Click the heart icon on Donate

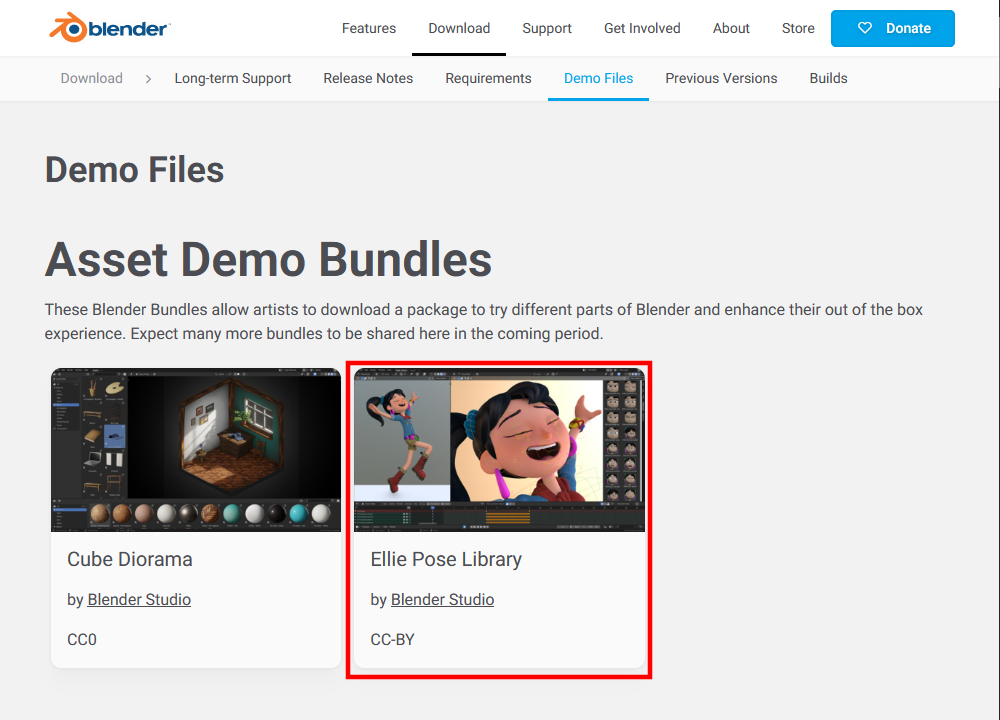pos(864,28)
